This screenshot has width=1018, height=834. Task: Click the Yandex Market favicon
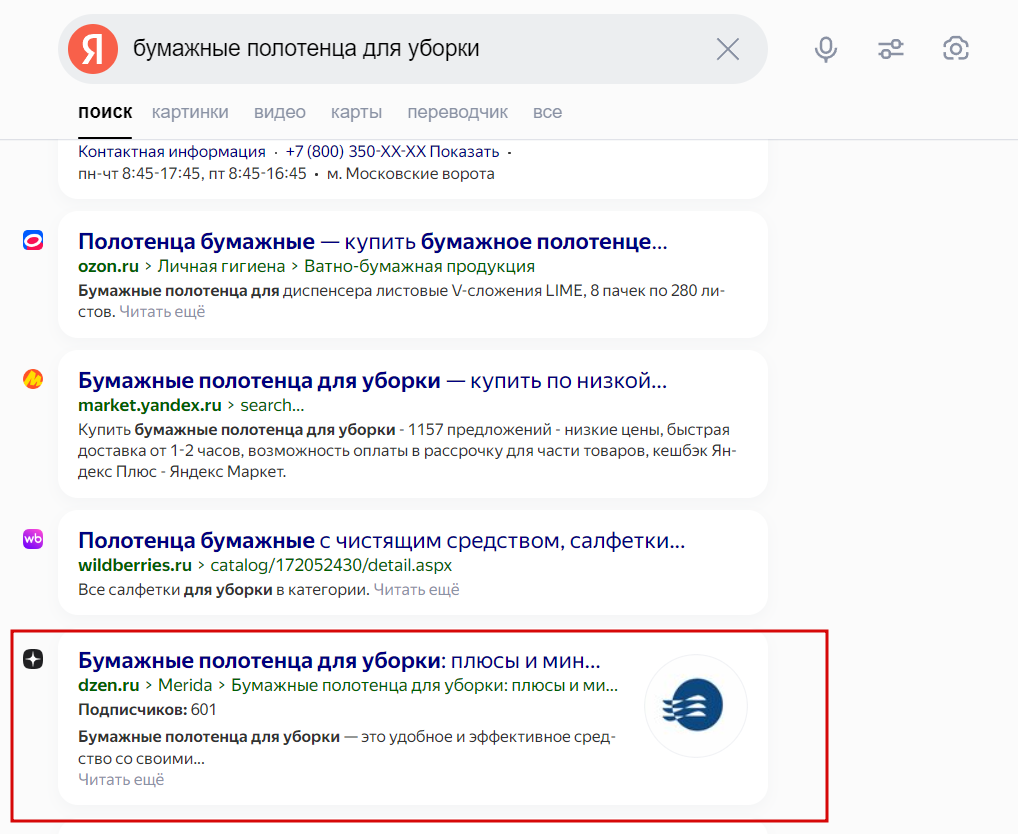coord(33,378)
